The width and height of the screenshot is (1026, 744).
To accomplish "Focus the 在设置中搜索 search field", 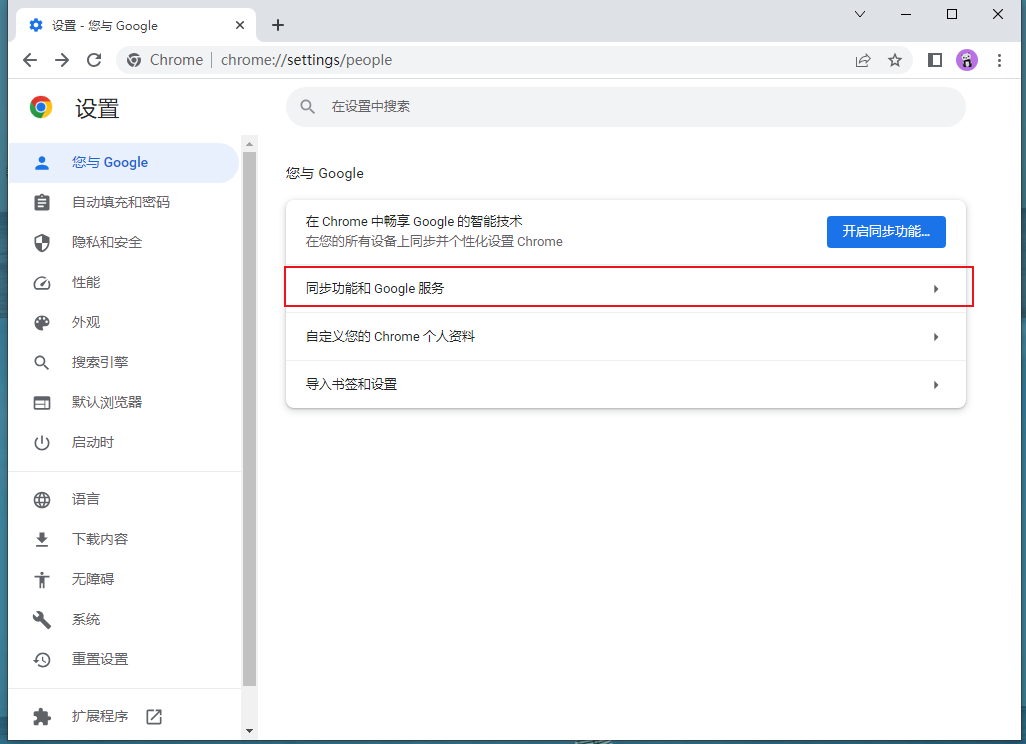I will 626,107.
